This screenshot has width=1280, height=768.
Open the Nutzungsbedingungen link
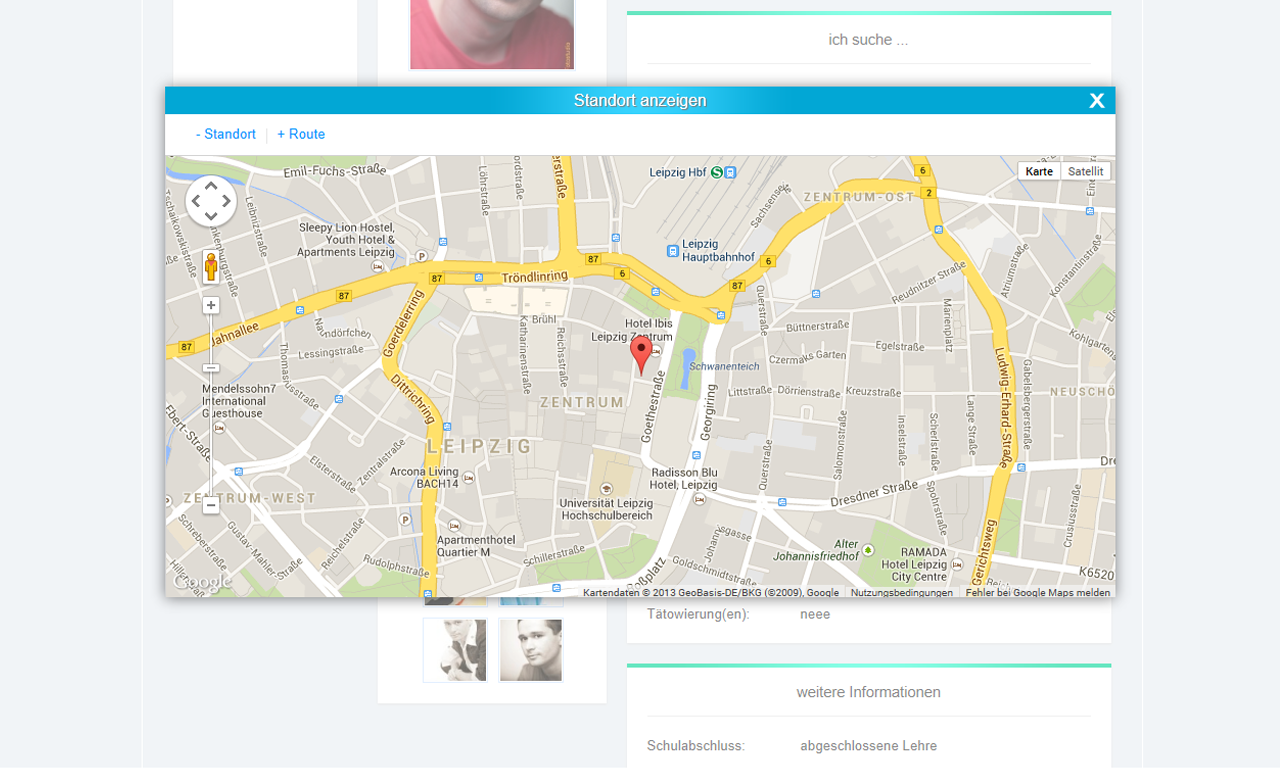[902, 592]
